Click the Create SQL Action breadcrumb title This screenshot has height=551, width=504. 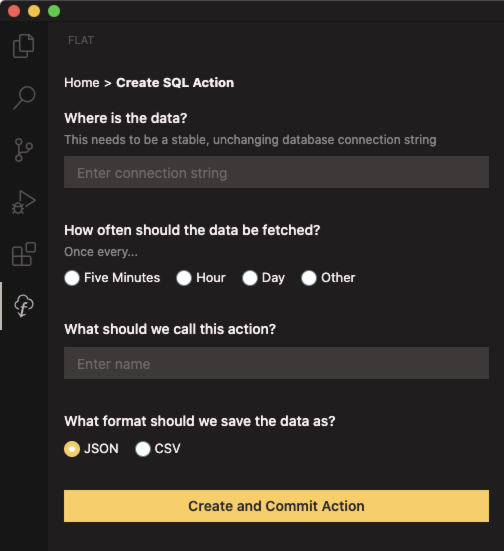pyautogui.click(x=175, y=83)
